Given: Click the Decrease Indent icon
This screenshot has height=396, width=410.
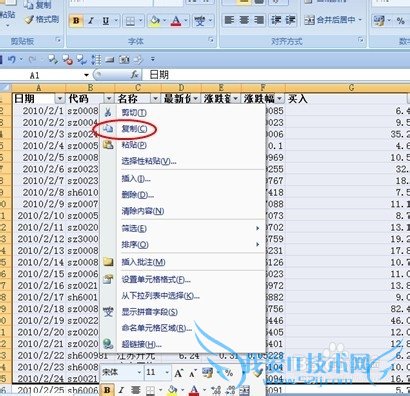Looking at the screenshot, I should click(x=276, y=20).
